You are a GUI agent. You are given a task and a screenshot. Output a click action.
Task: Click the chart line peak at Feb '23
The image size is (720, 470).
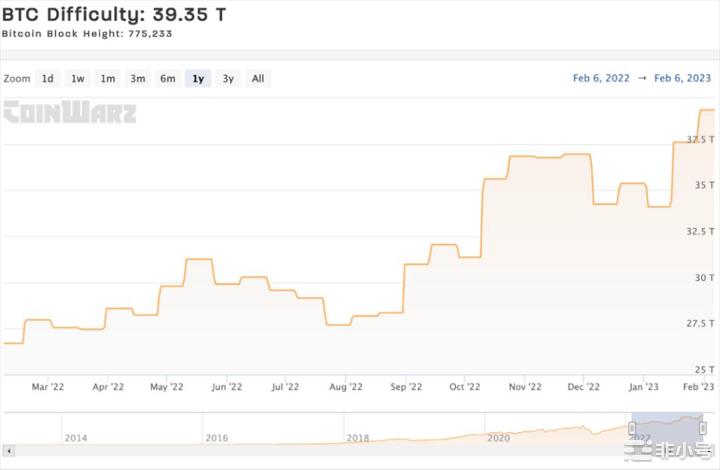point(706,110)
